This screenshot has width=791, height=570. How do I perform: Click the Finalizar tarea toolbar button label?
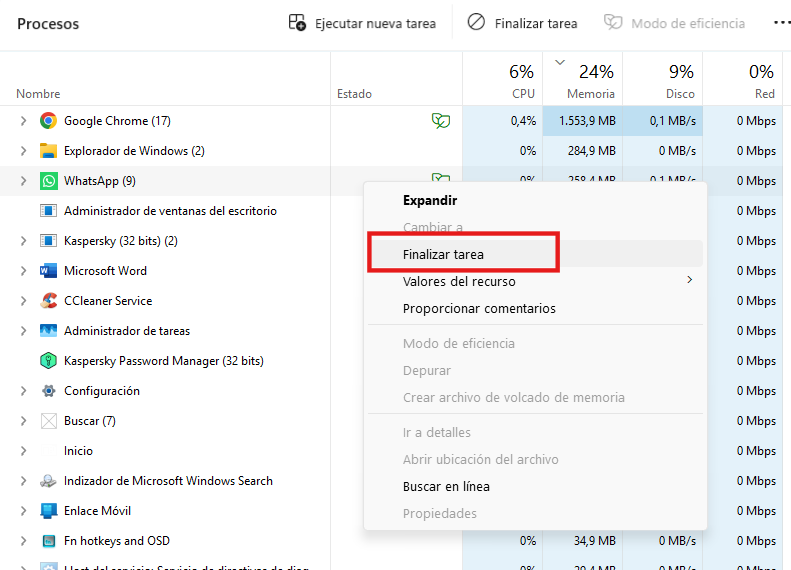point(536,24)
